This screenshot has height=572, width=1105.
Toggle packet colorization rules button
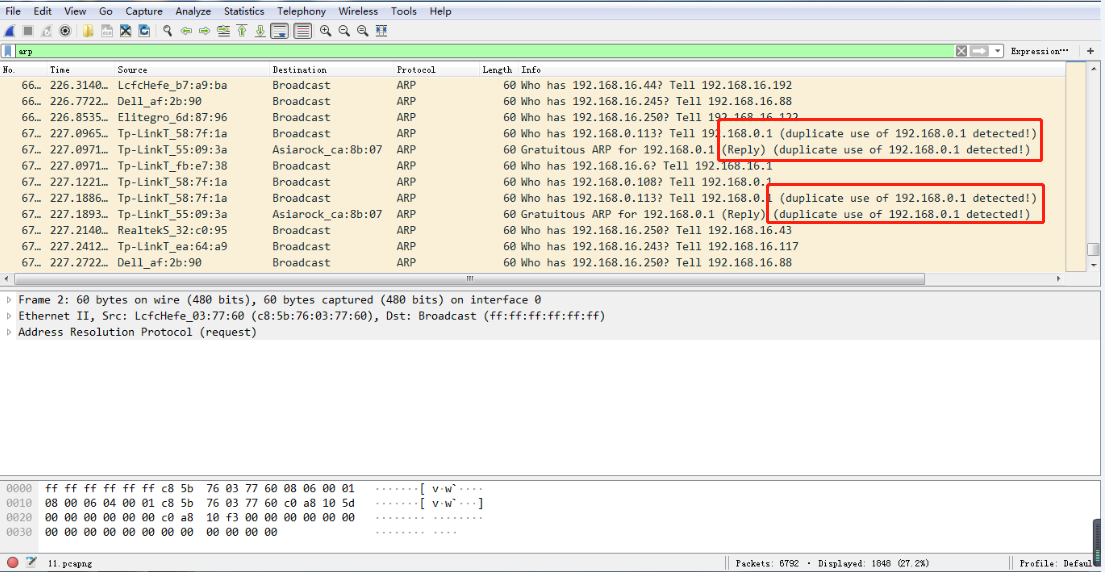point(303,31)
